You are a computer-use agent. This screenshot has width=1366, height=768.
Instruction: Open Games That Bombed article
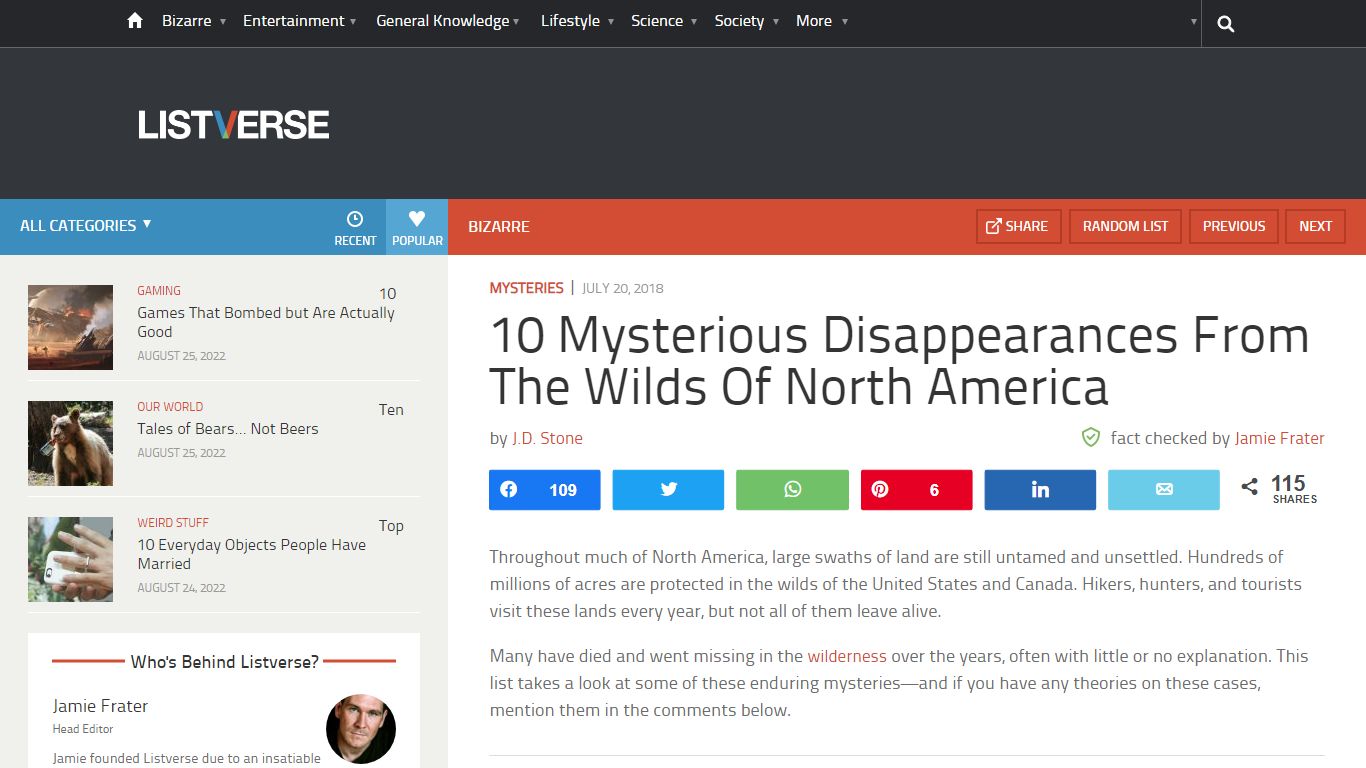[266, 322]
